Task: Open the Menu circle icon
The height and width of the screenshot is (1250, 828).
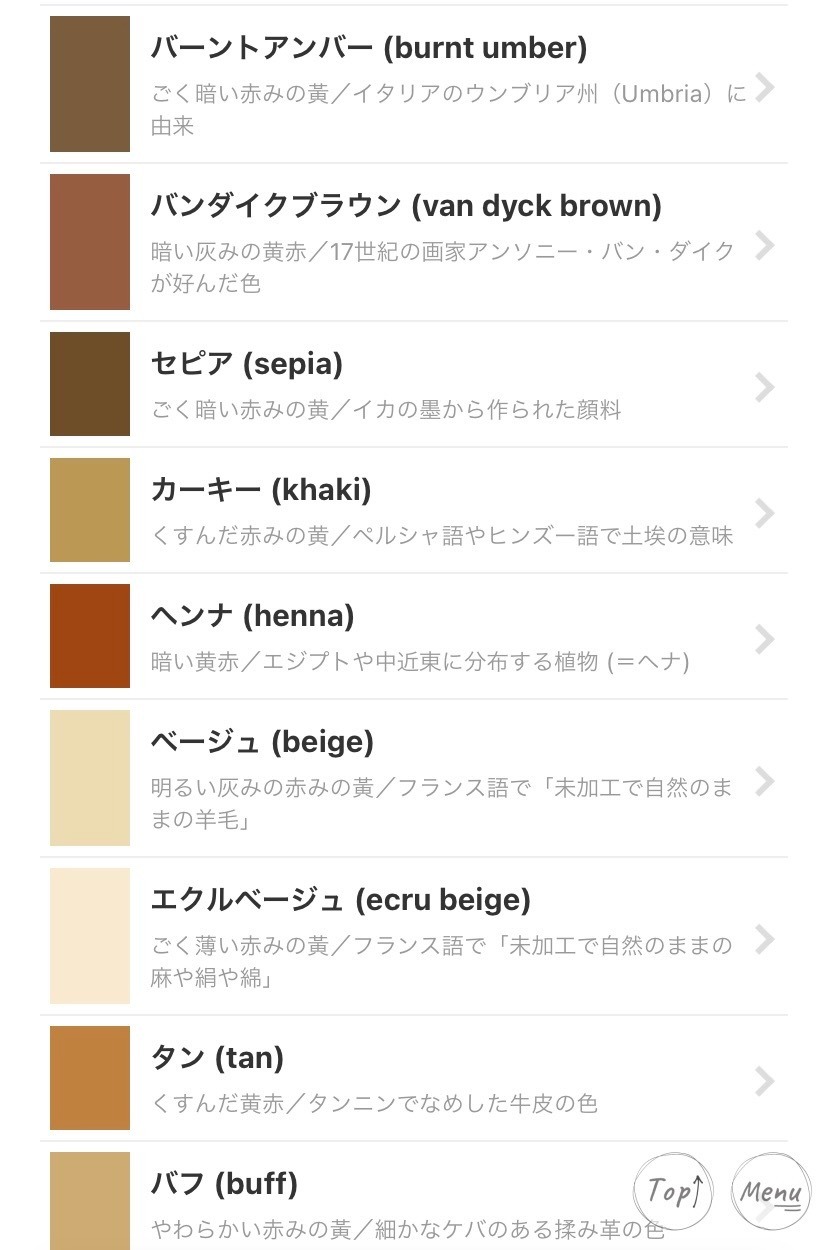Action: click(x=771, y=1191)
